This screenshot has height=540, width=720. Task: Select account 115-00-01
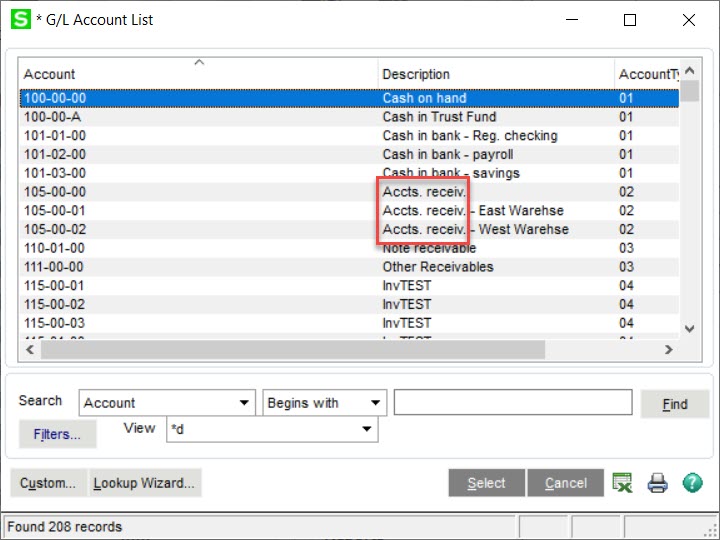[349, 286]
